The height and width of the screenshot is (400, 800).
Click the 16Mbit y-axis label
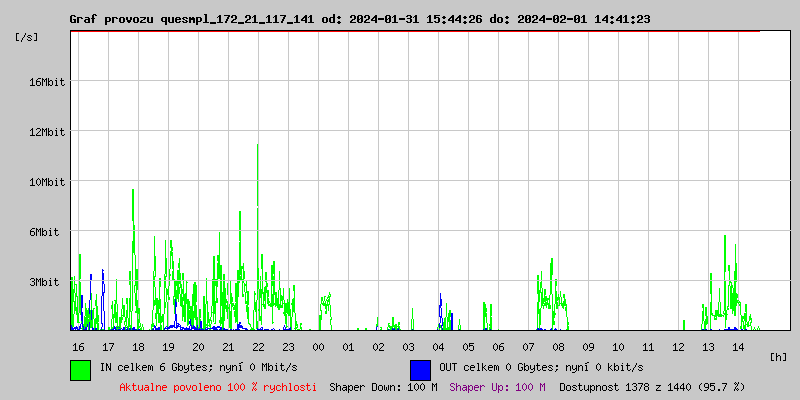pyautogui.click(x=47, y=82)
